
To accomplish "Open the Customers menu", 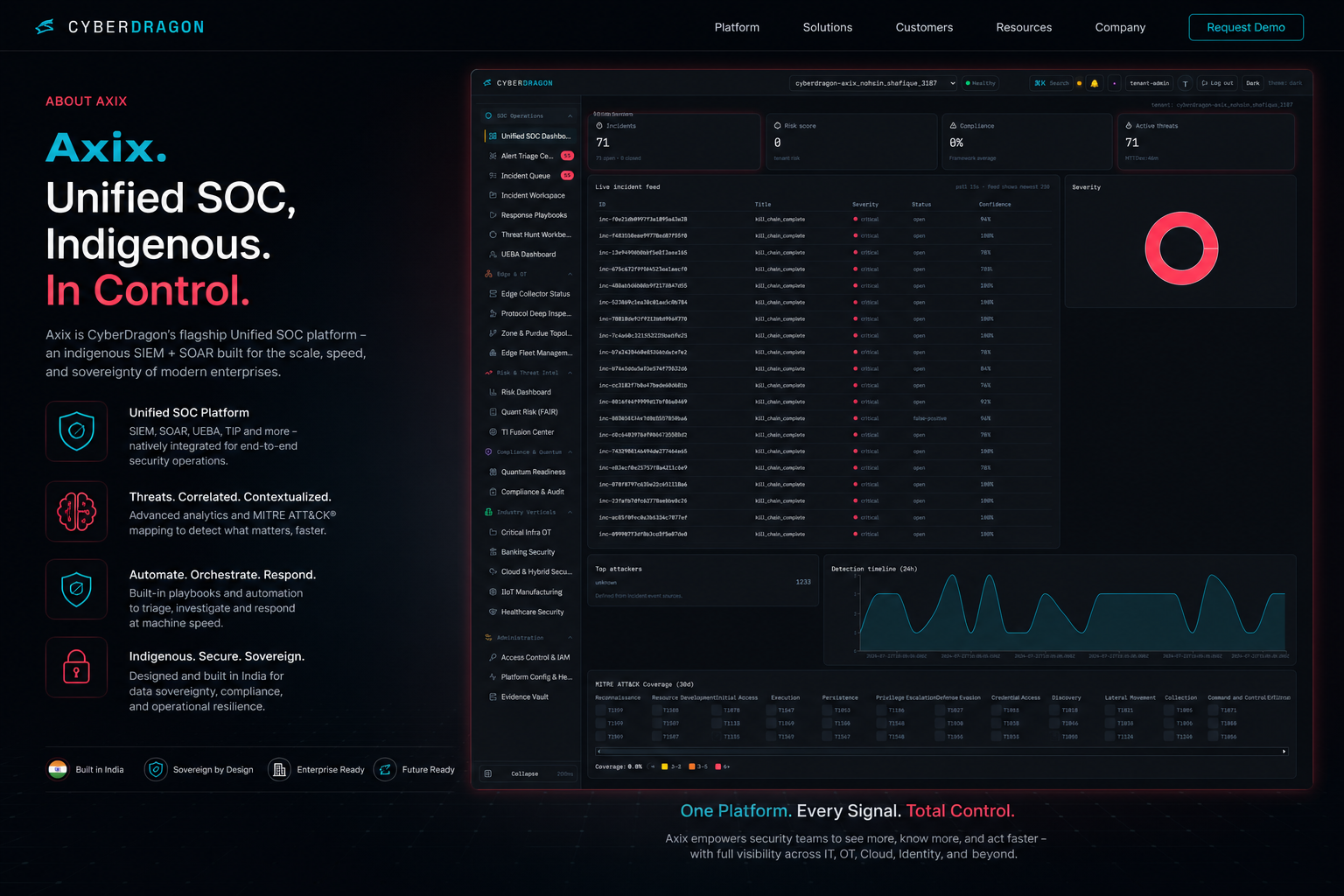I will tap(924, 27).
